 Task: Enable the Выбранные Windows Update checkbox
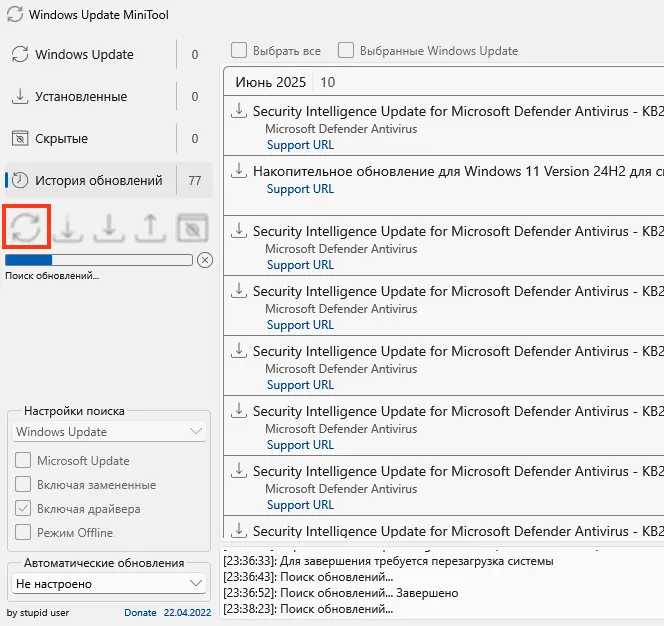click(346, 50)
